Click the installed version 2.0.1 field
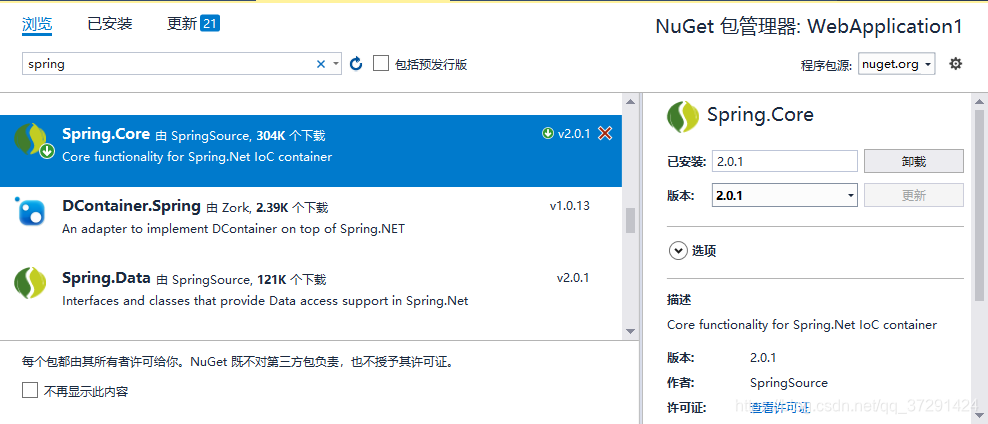Screen dimensions: 988x424 785,161
